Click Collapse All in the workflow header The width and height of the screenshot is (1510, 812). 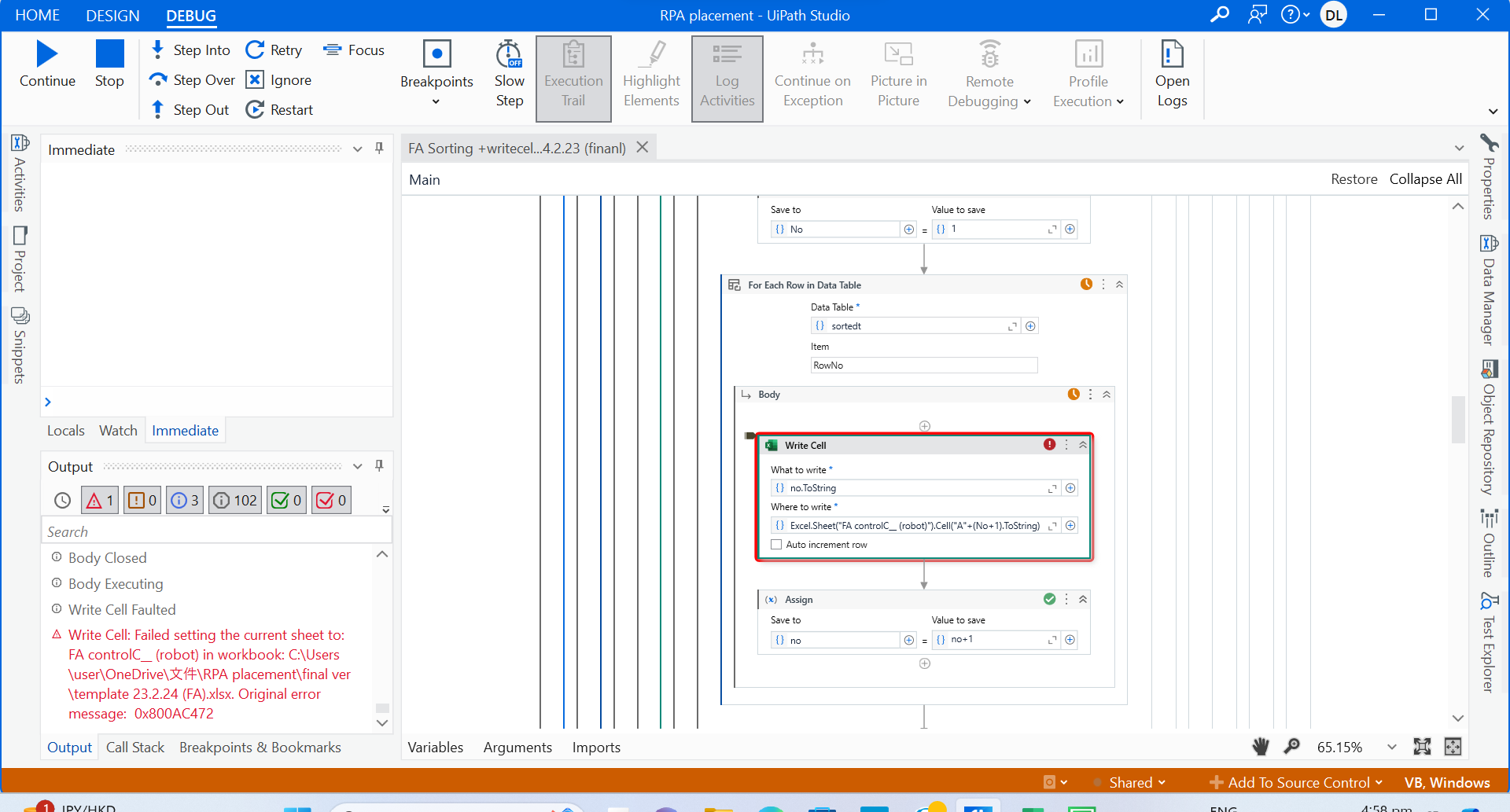(x=1425, y=178)
